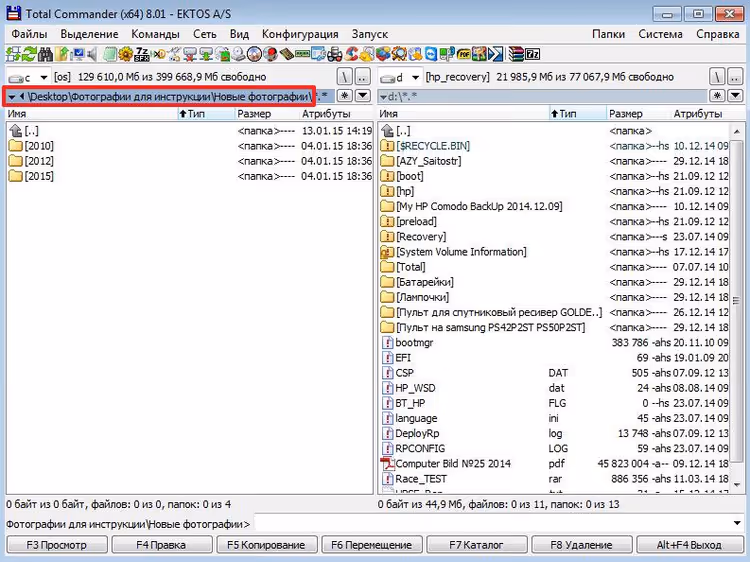The height and width of the screenshot is (562, 750).
Task: Open the Конфигурация menu
Action: (300, 34)
